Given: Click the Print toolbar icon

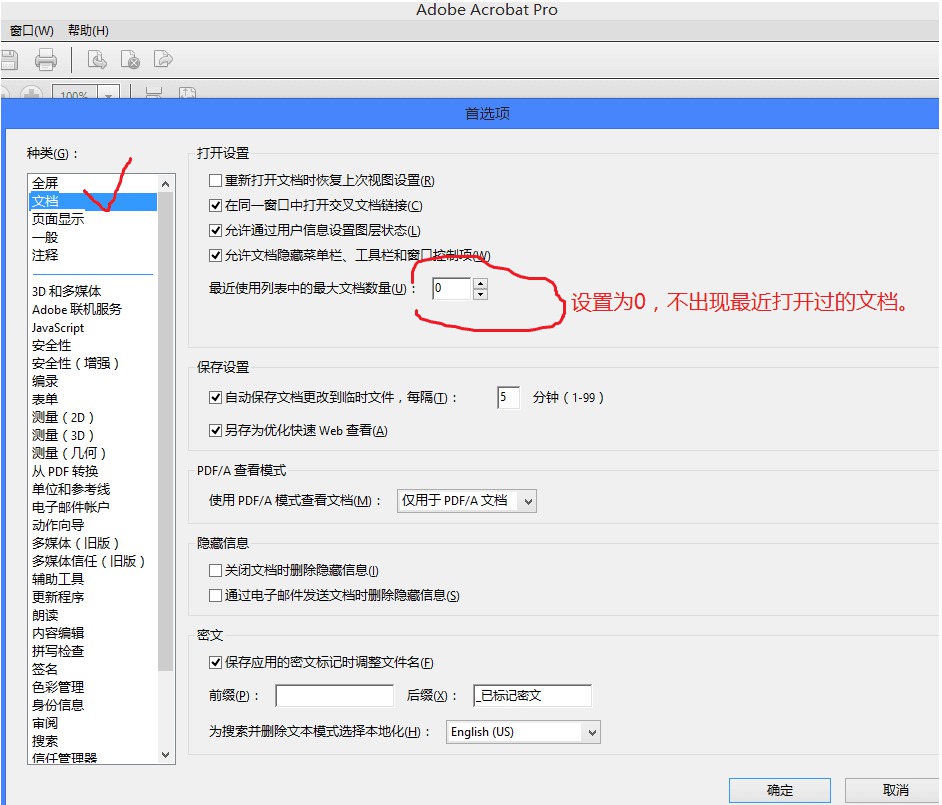Looking at the screenshot, I should point(46,59).
